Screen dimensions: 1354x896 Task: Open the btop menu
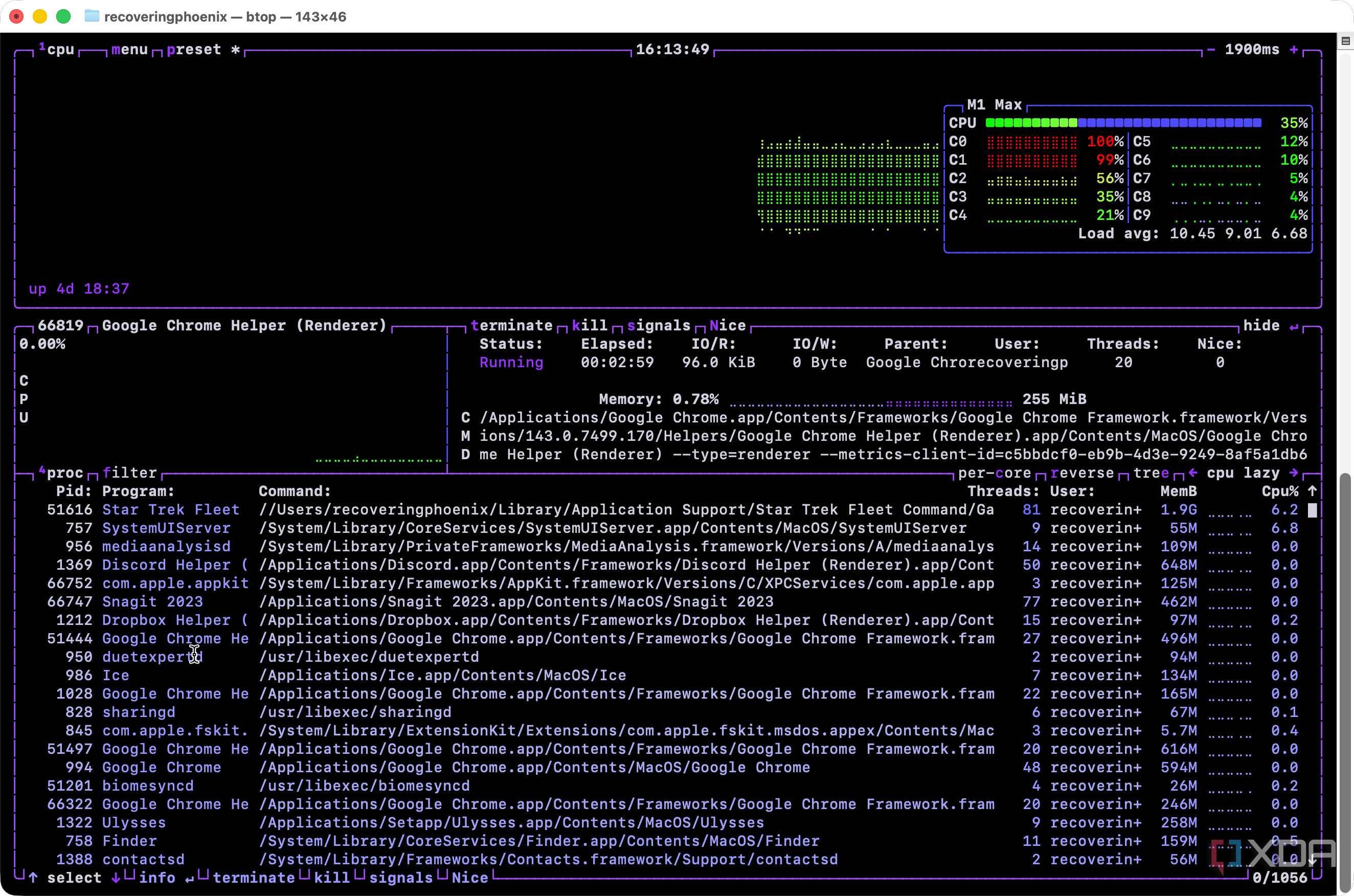(130, 50)
